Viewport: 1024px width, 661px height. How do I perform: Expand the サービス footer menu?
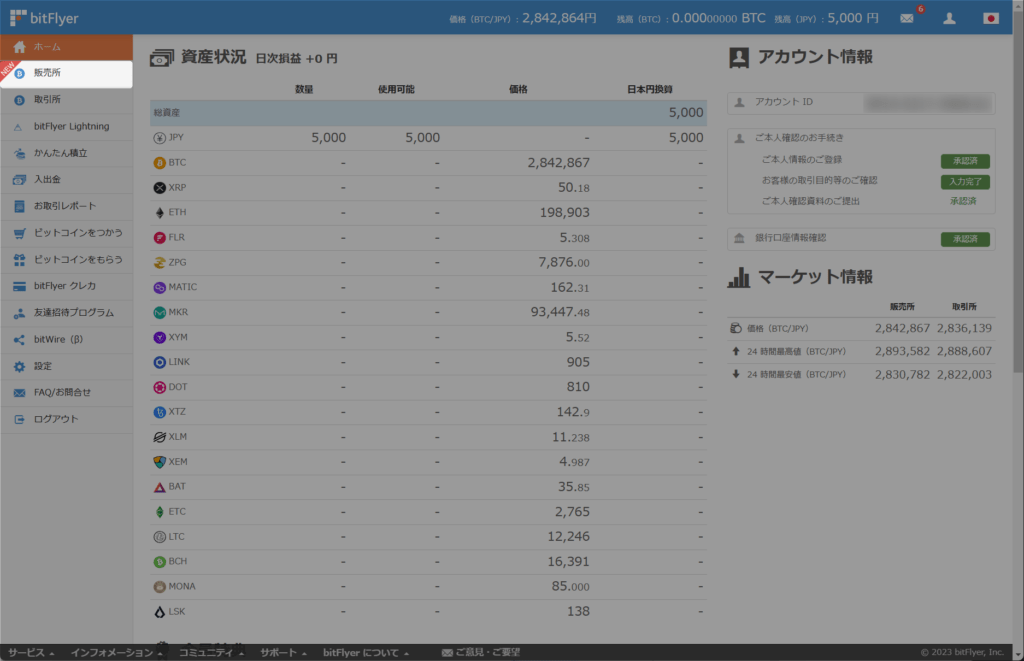[x=31, y=653]
